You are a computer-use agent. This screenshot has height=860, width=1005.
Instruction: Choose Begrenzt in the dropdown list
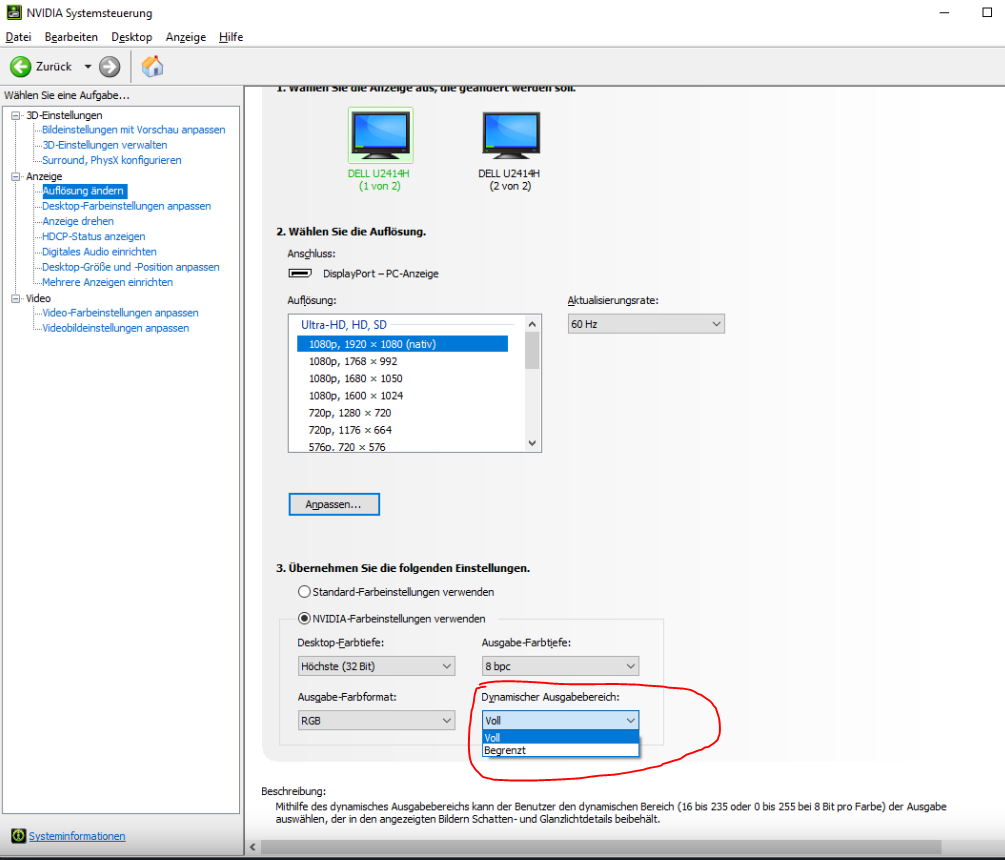(561, 750)
